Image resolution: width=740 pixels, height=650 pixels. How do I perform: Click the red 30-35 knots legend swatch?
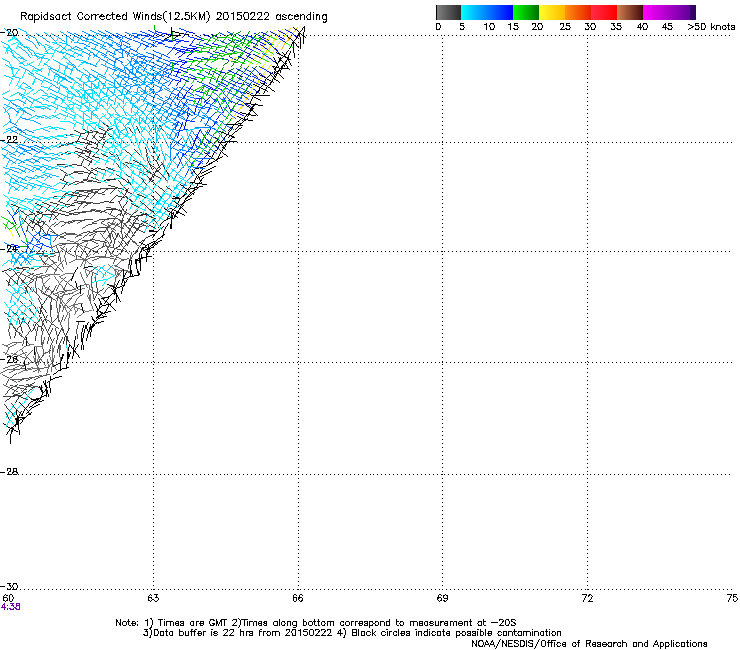pyautogui.click(x=604, y=12)
